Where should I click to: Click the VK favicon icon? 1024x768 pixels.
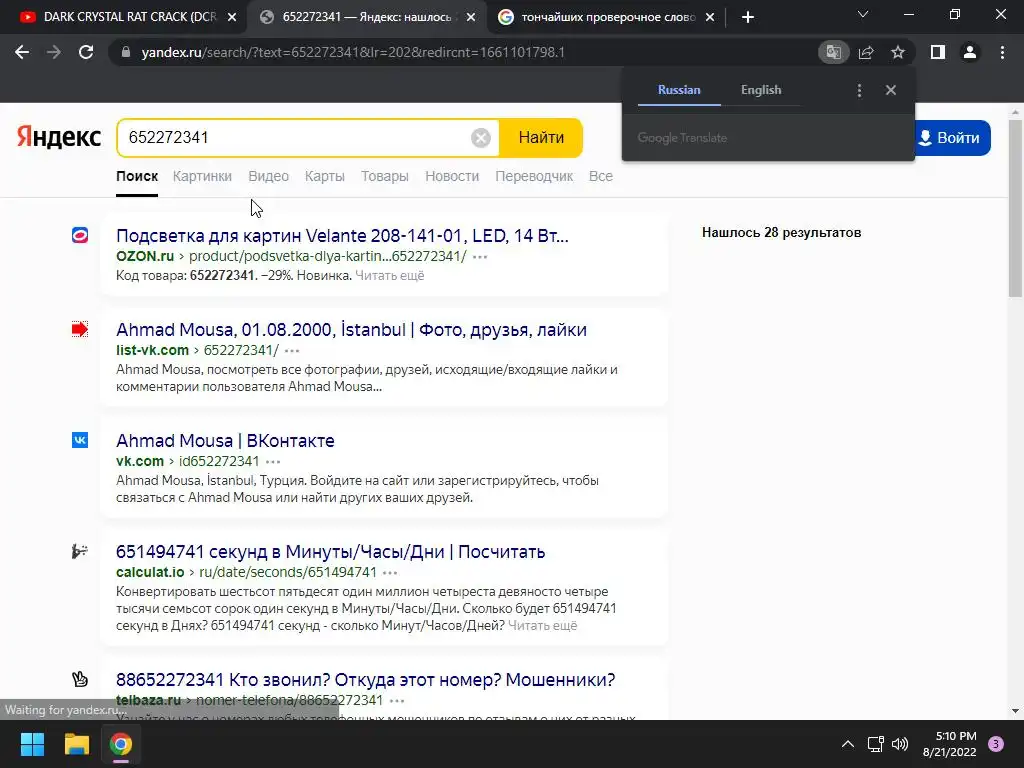pos(80,440)
